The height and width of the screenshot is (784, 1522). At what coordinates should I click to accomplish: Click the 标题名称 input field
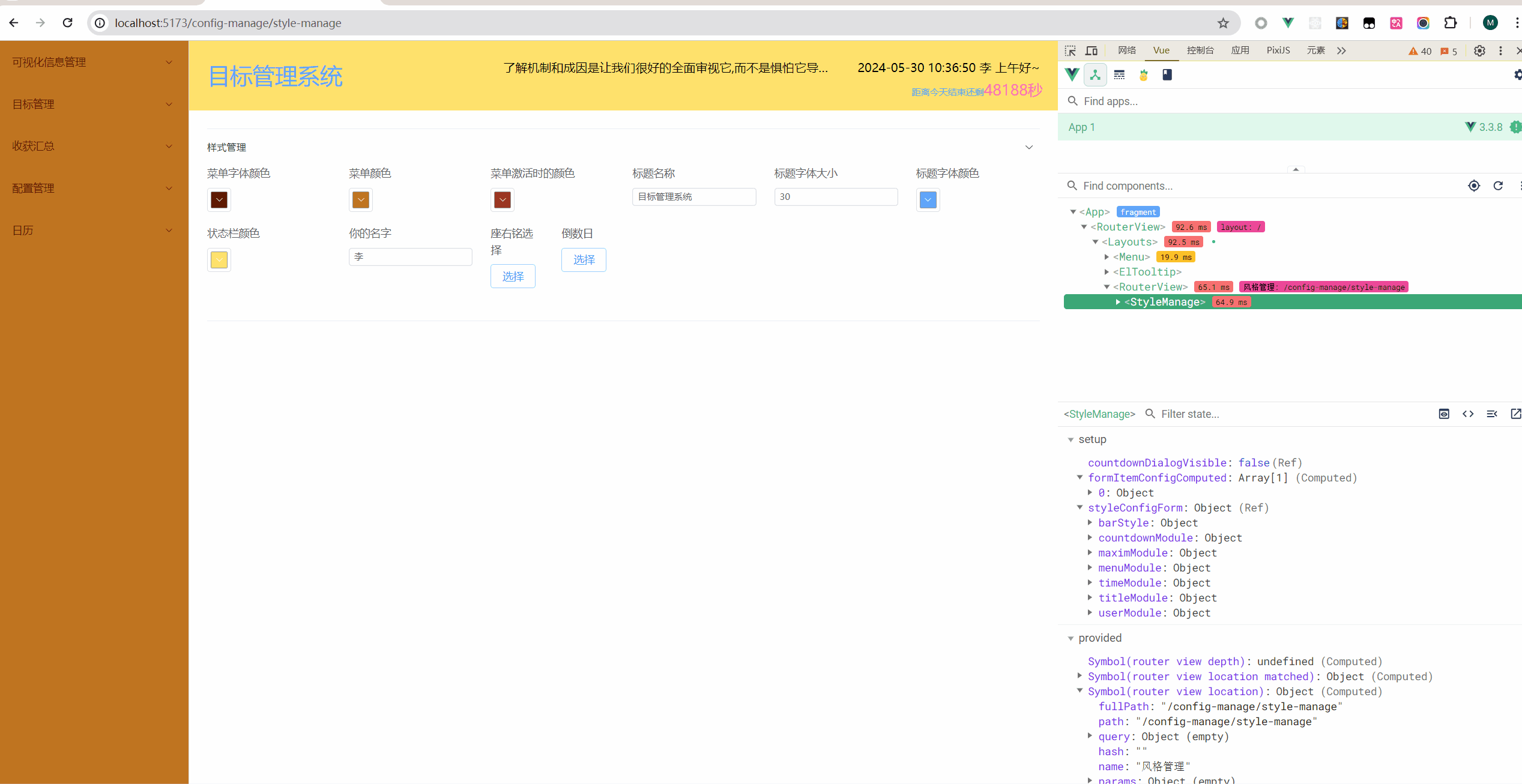tap(693, 197)
